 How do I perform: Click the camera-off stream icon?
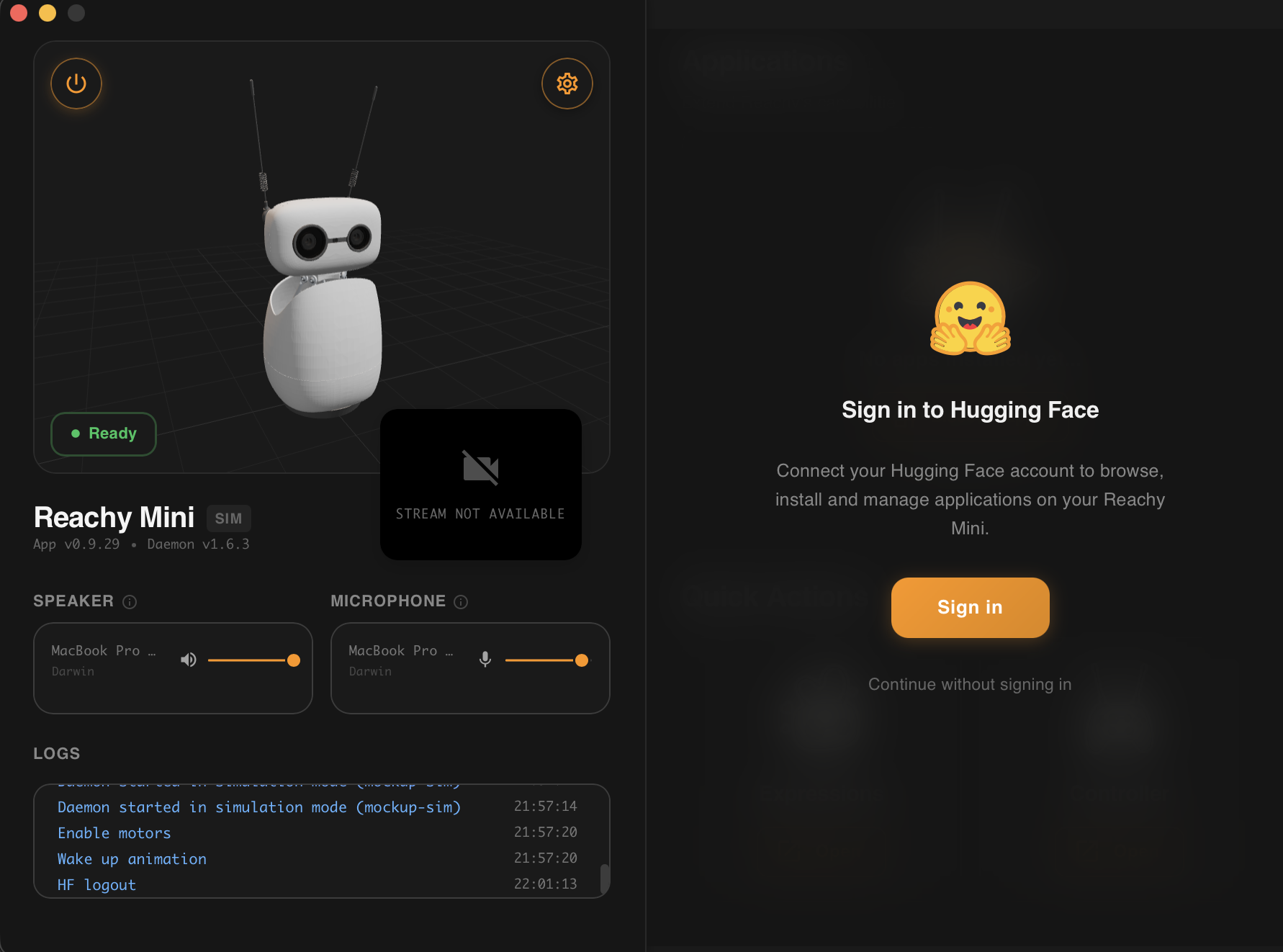click(481, 468)
